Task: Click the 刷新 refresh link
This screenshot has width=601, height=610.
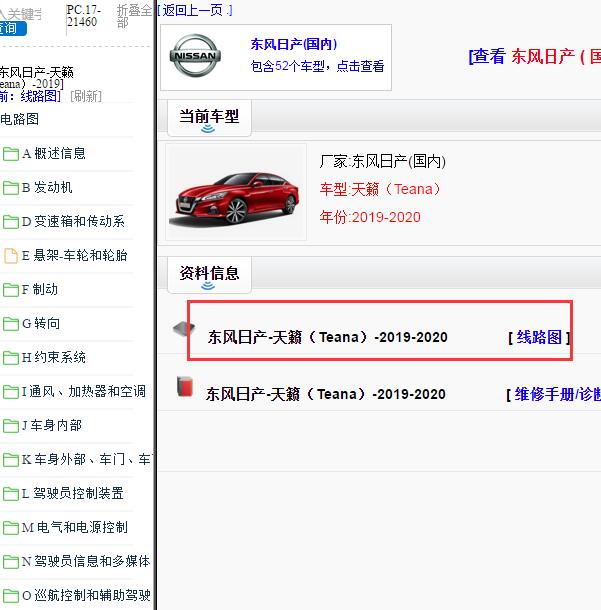Action: click(x=86, y=96)
